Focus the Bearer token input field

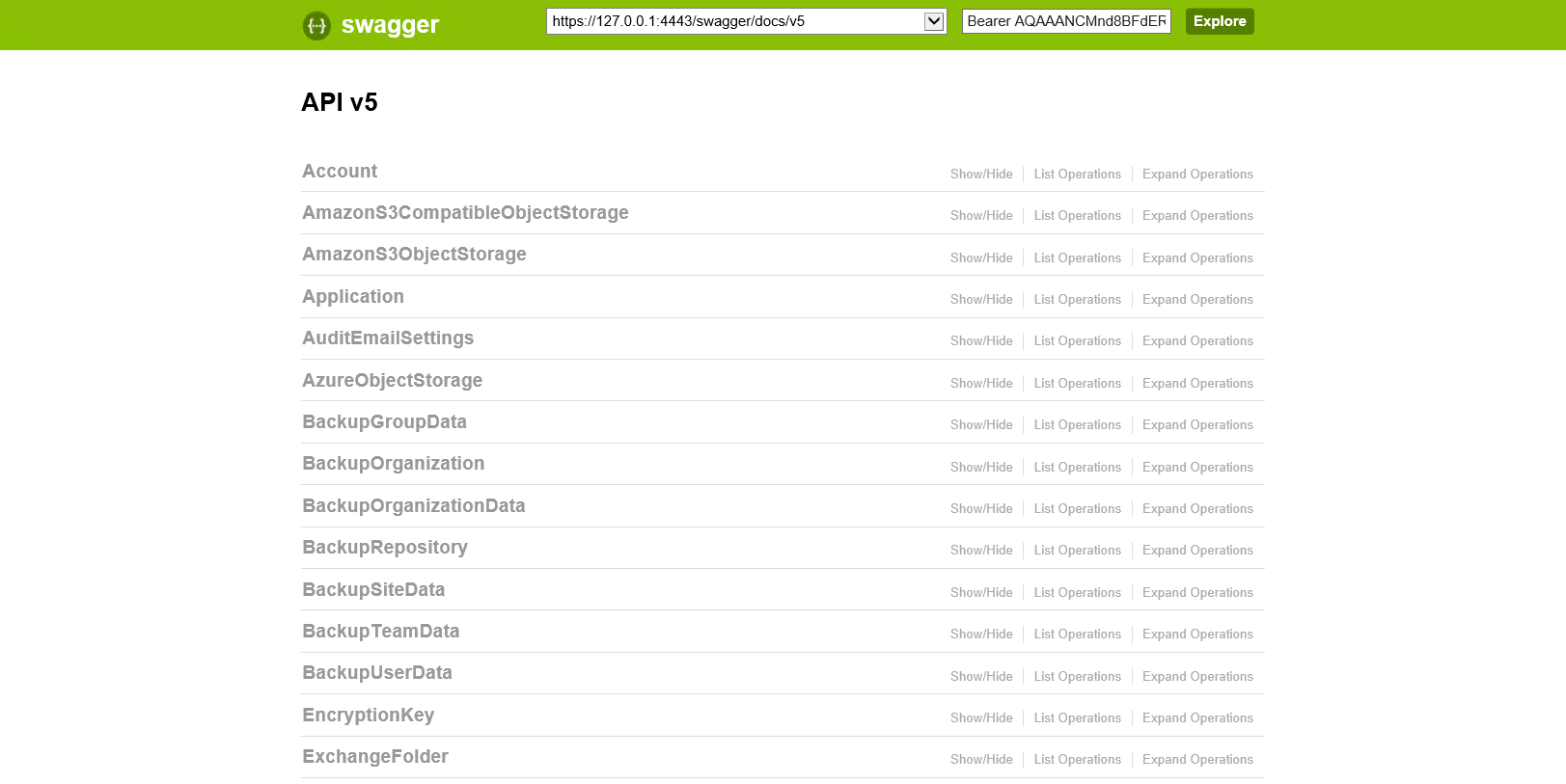(1066, 21)
